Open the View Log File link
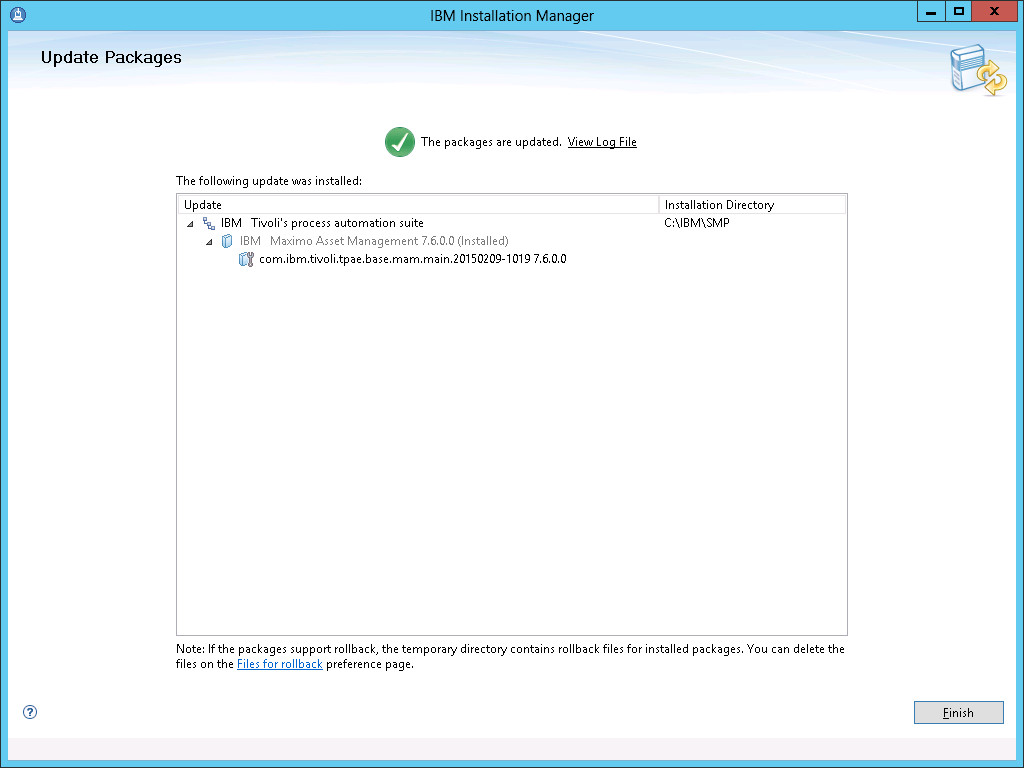The height and width of the screenshot is (768, 1024). pyautogui.click(x=601, y=142)
